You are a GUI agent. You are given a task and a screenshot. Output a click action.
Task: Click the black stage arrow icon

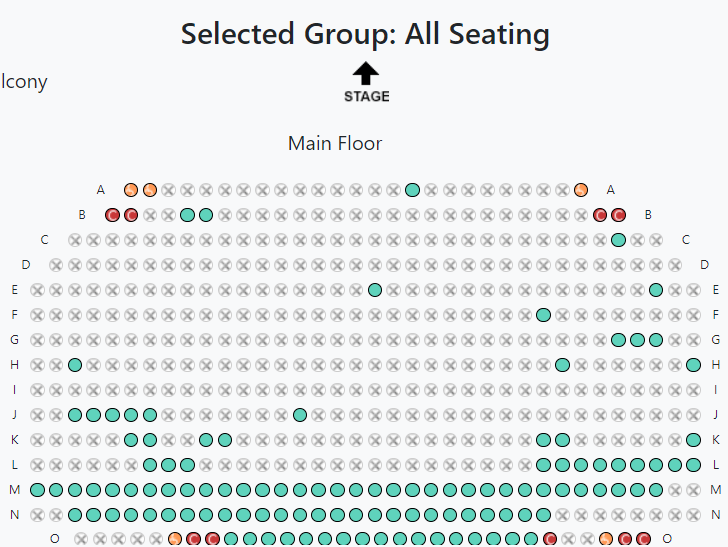click(366, 73)
